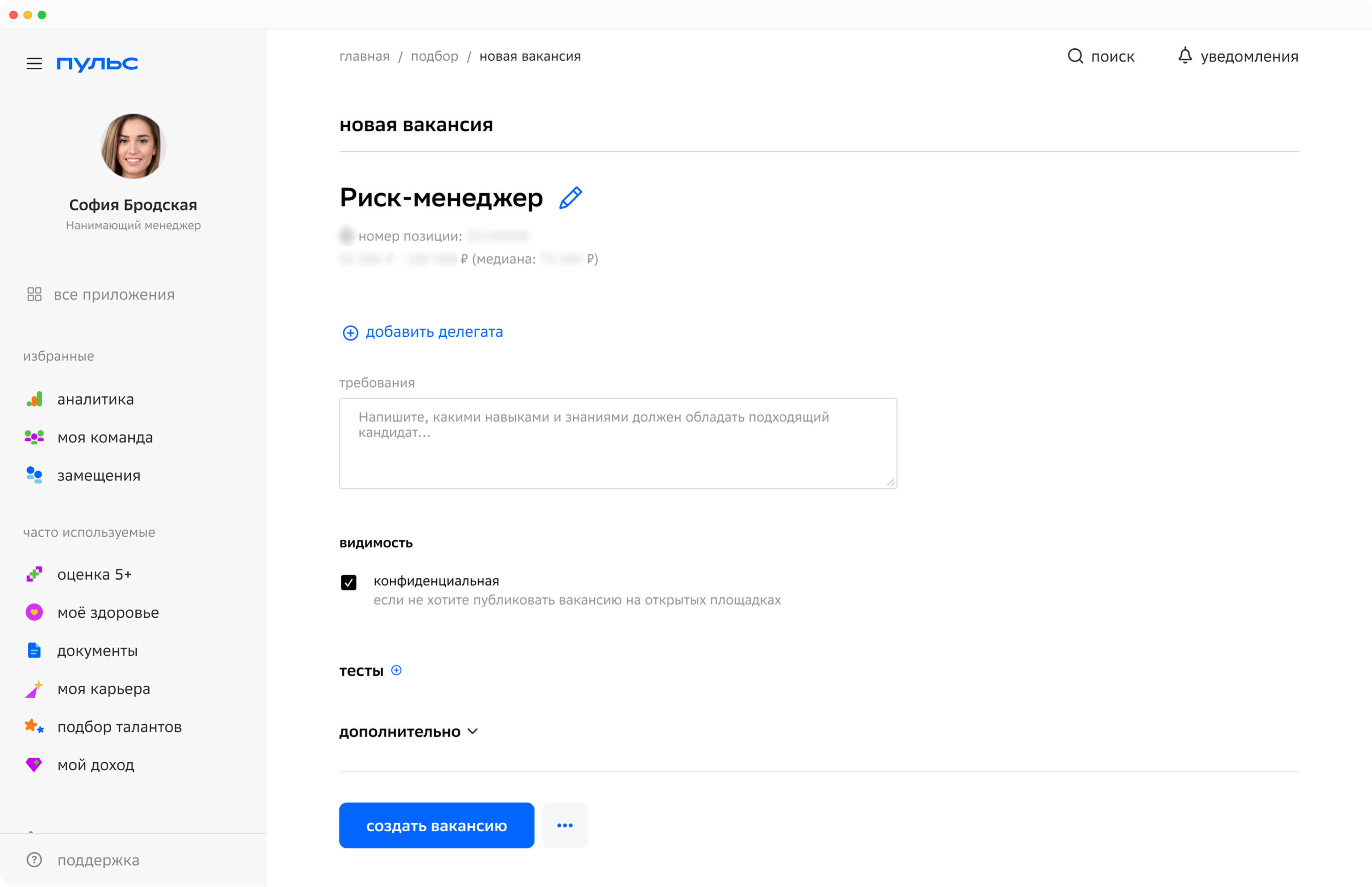
Task: Click создать вакансию button
Action: [x=437, y=825]
